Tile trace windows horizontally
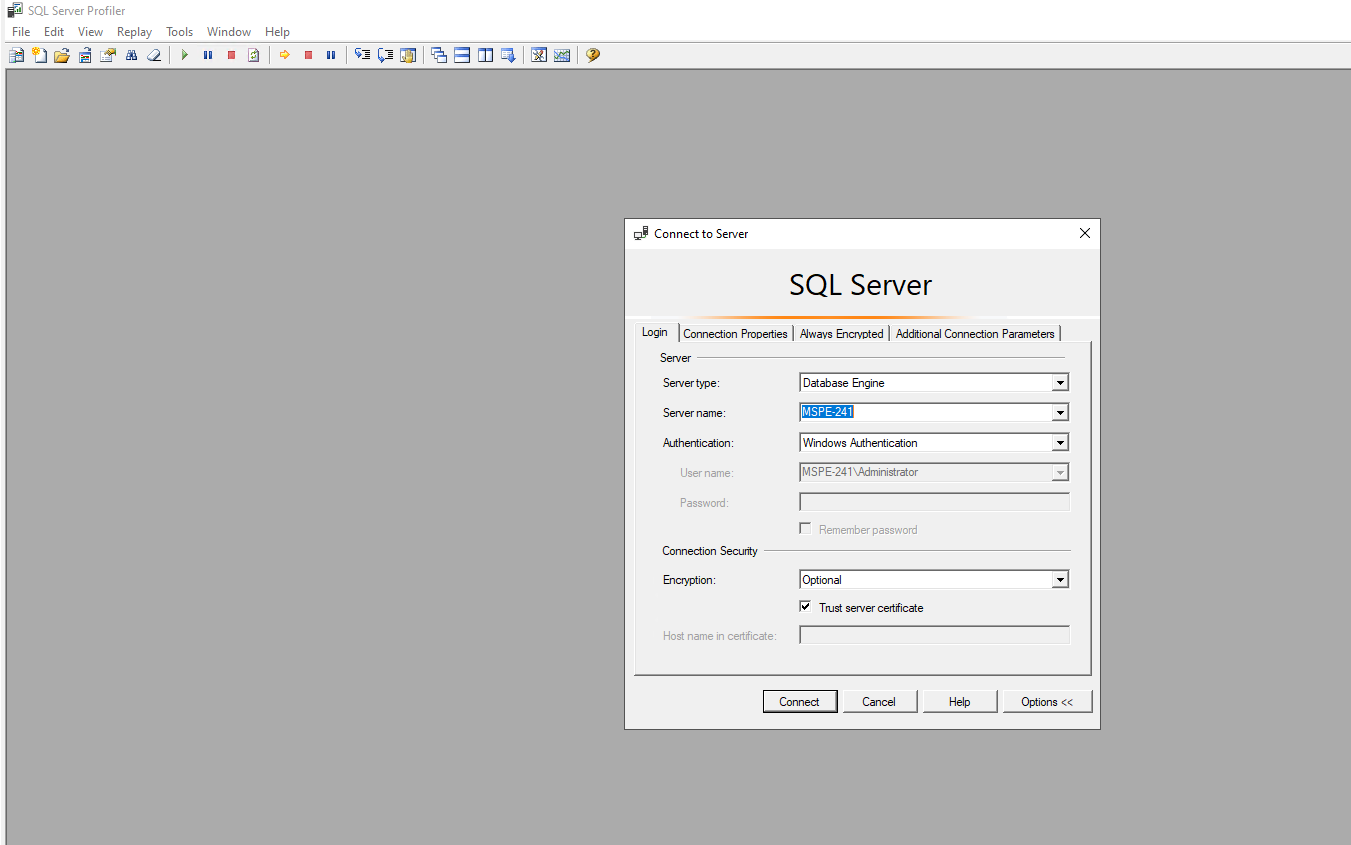 pyautogui.click(x=461, y=55)
